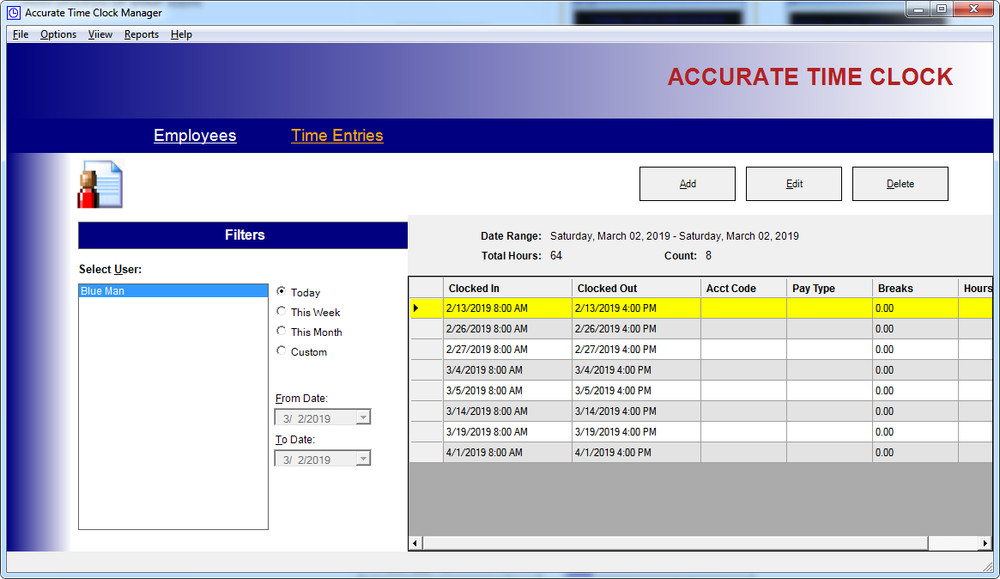
Task: Click the Add button to create a time entry
Action: click(x=687, y=183)
